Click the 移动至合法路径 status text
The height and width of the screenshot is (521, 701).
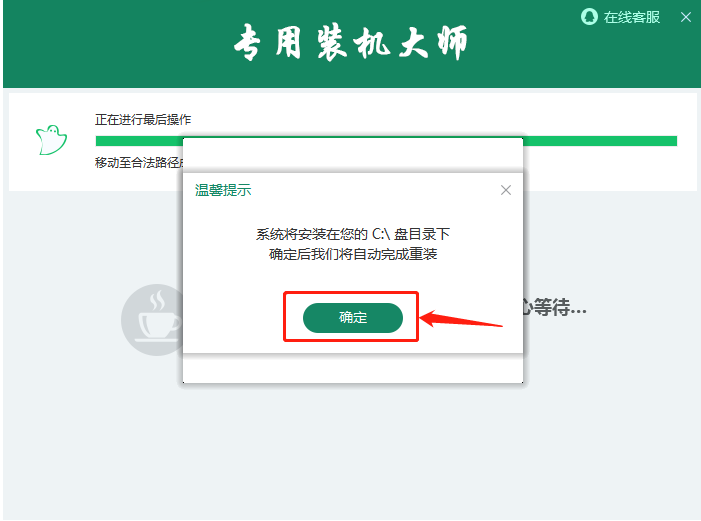139,162
